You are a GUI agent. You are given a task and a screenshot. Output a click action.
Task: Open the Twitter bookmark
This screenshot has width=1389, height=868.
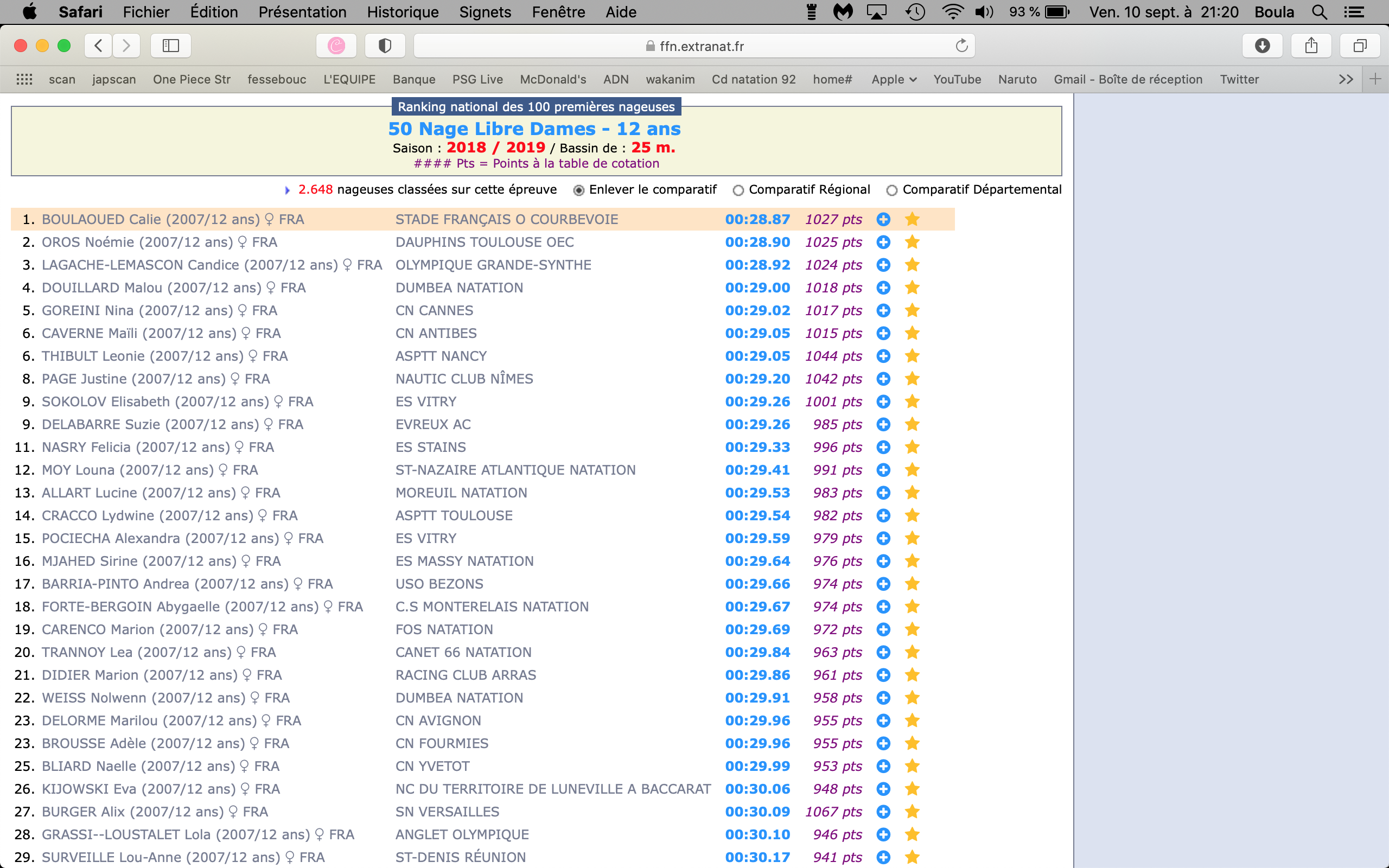pyautogui.click(x=1239, y=79)
